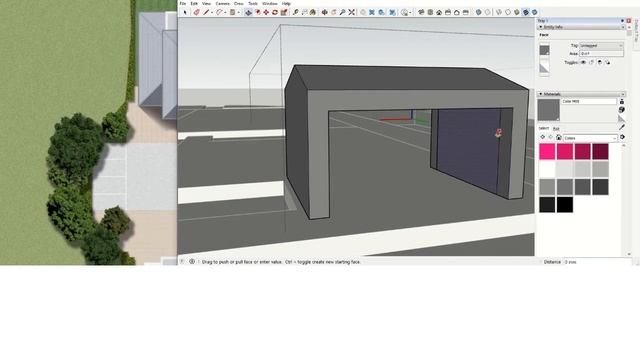Screen dimensions: 640x360
Task: Pick the white color swatch
Action: [x=547, y=169]
